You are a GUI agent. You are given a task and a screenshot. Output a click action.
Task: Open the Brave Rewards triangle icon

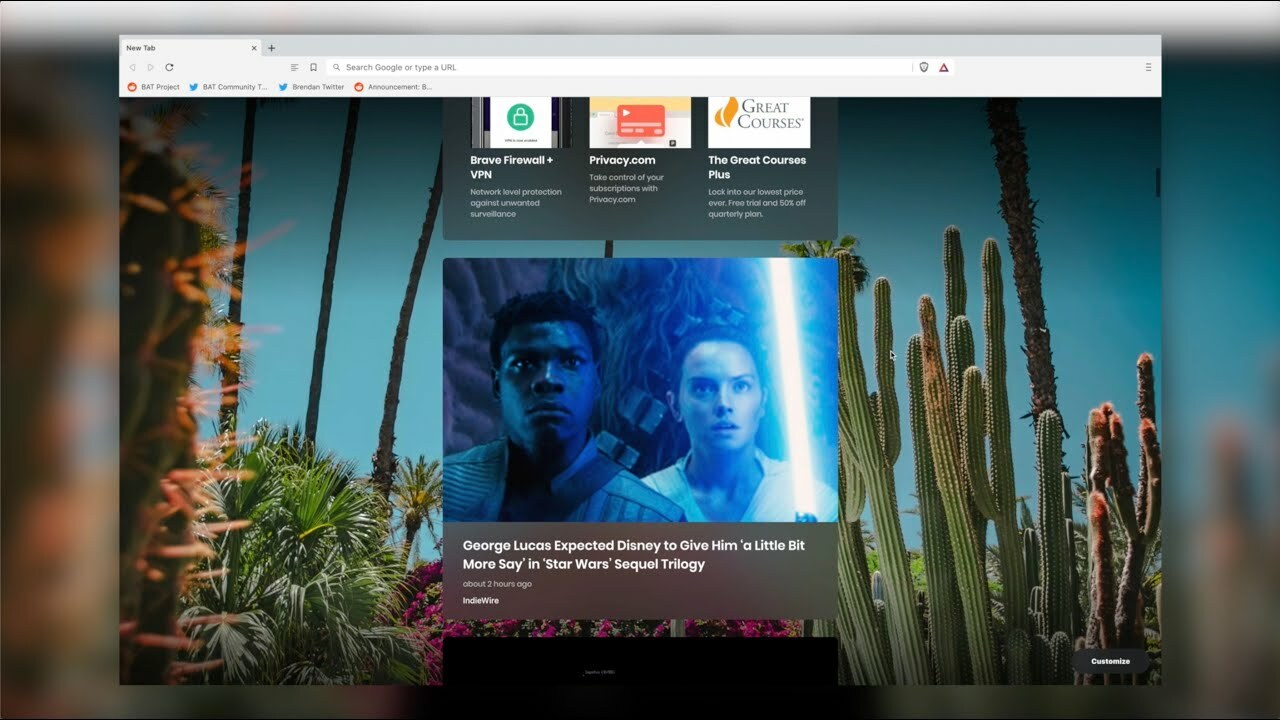pos(943,67)
